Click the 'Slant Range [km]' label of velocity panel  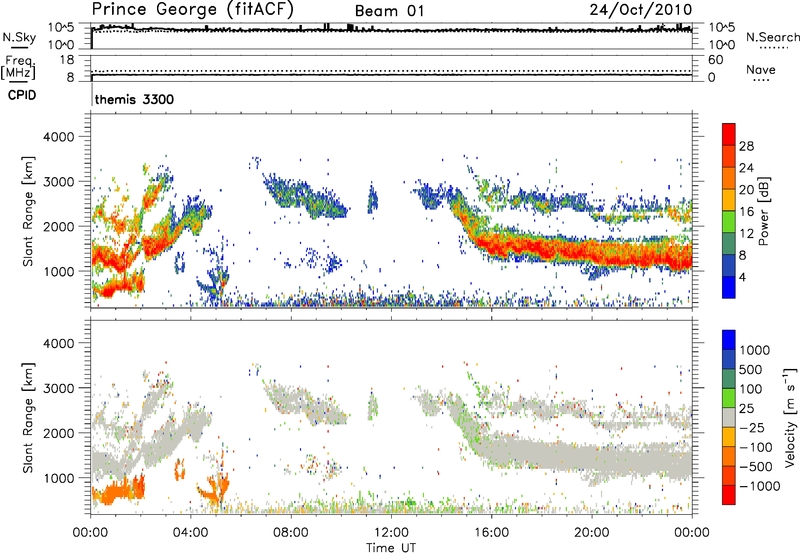click(28, 418)
